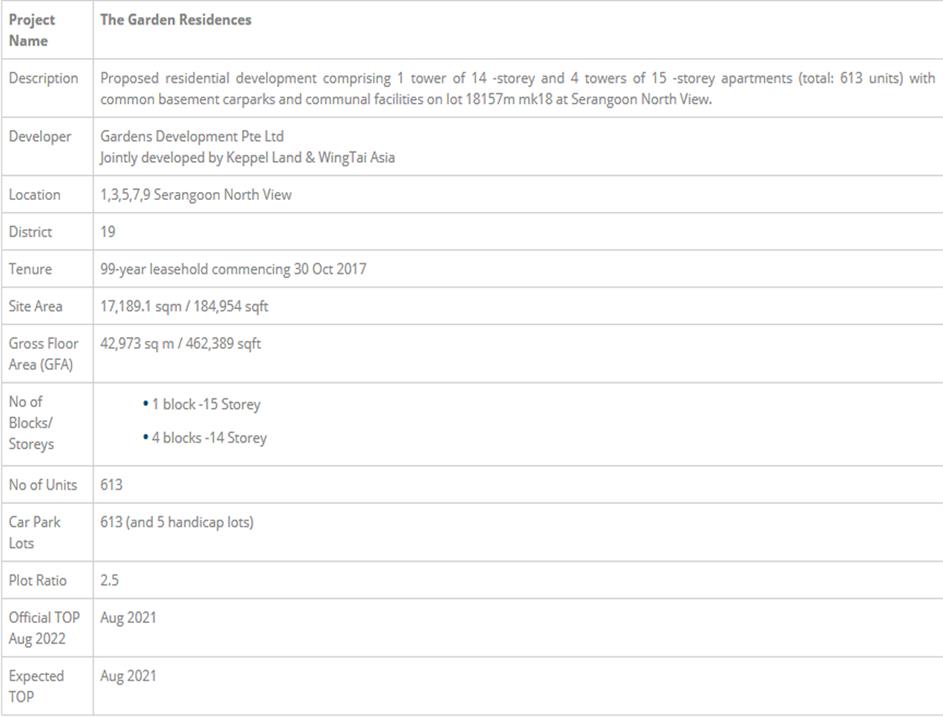Click 'Jointly developed by Keppel Land & WingTai Asia'

[247, 157]
